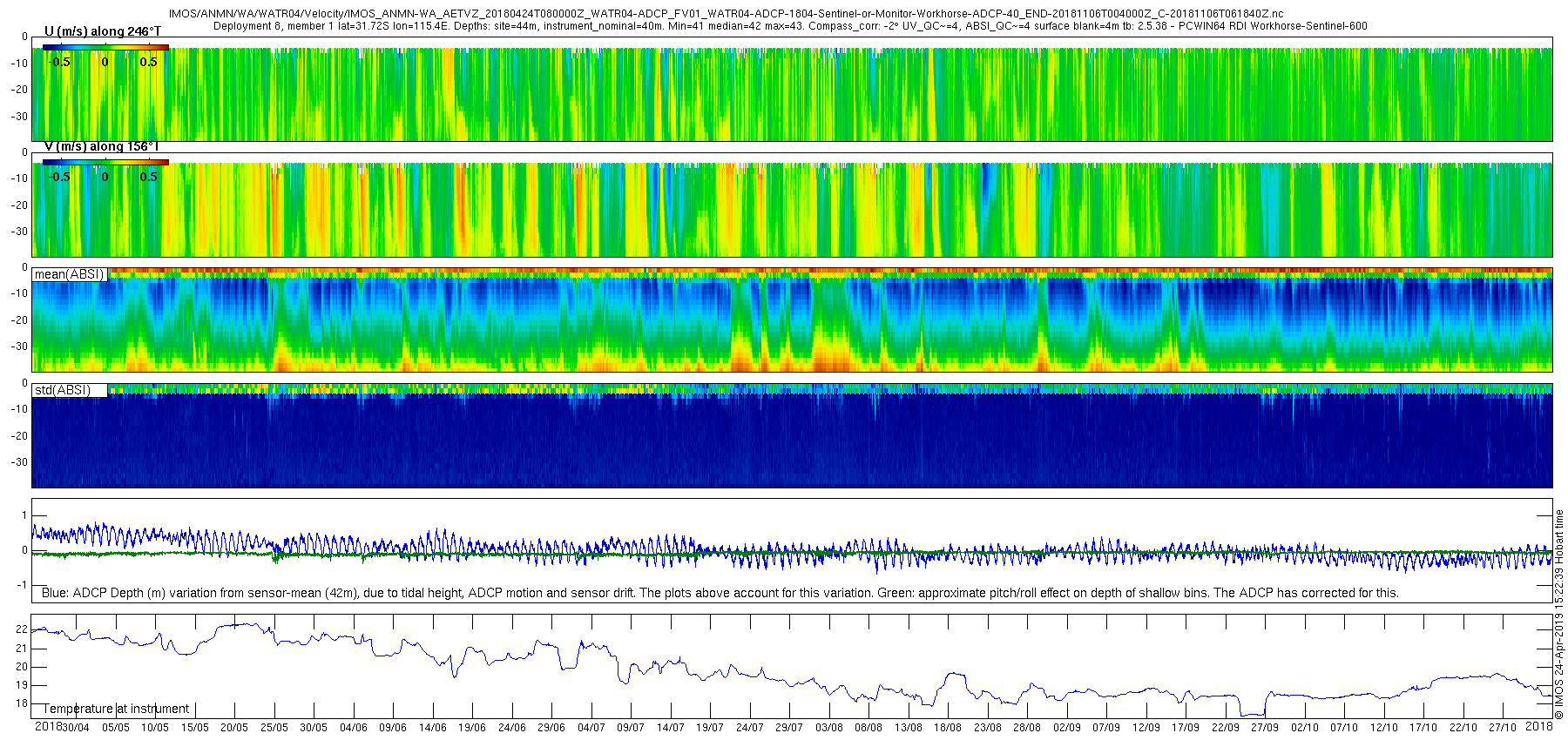This screenshot has height=740, width=1568.
Task: Click the '19' tick on temperature axis
Action: pos(23,685)
